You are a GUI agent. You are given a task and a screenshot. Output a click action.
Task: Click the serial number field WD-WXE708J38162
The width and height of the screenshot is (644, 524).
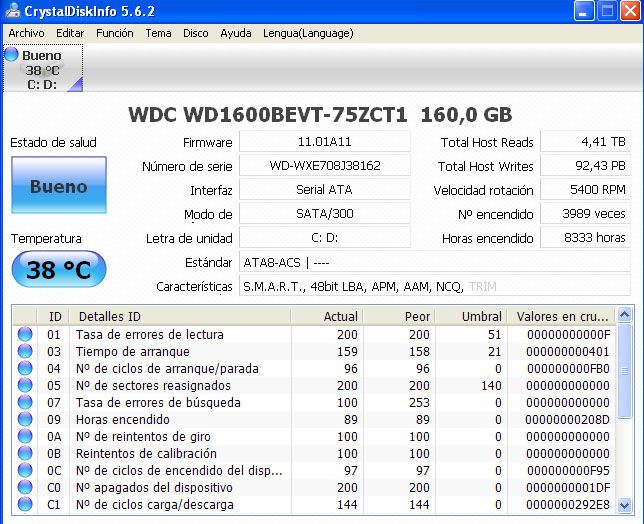(324, 165)
